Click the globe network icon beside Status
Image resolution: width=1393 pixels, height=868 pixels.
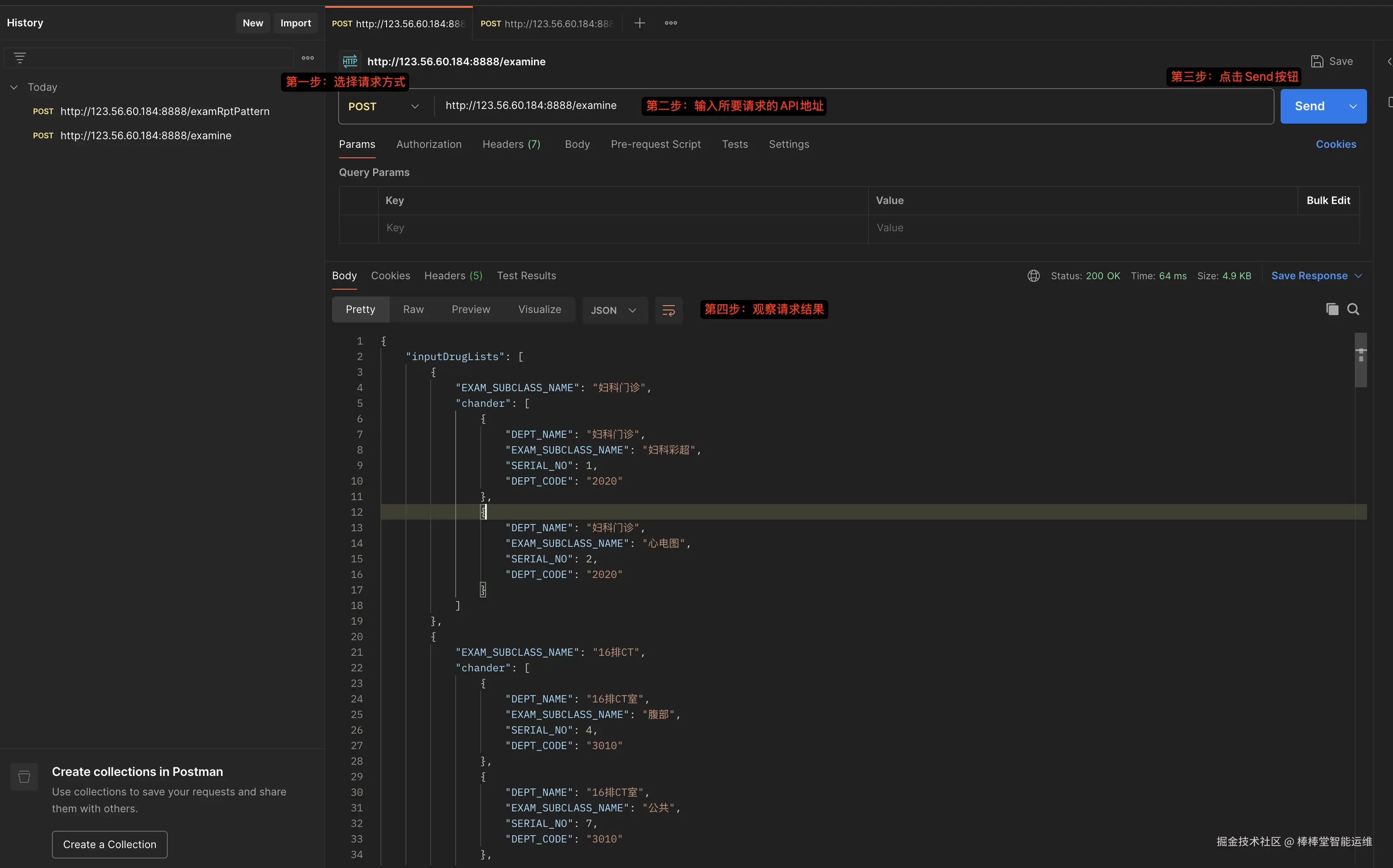pyautogui.click(x=1034, y=276)
